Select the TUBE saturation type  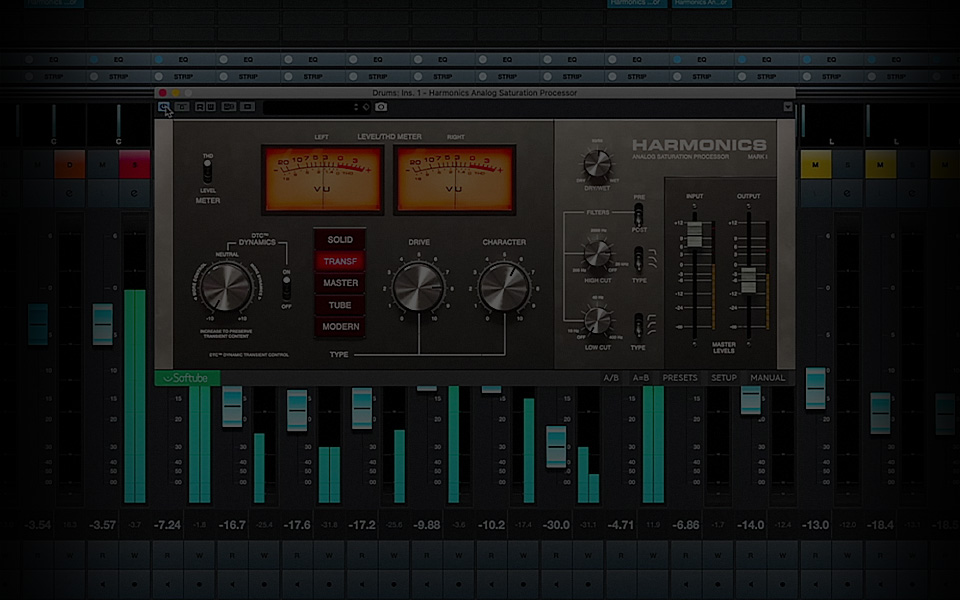click(x=340, y=305)
